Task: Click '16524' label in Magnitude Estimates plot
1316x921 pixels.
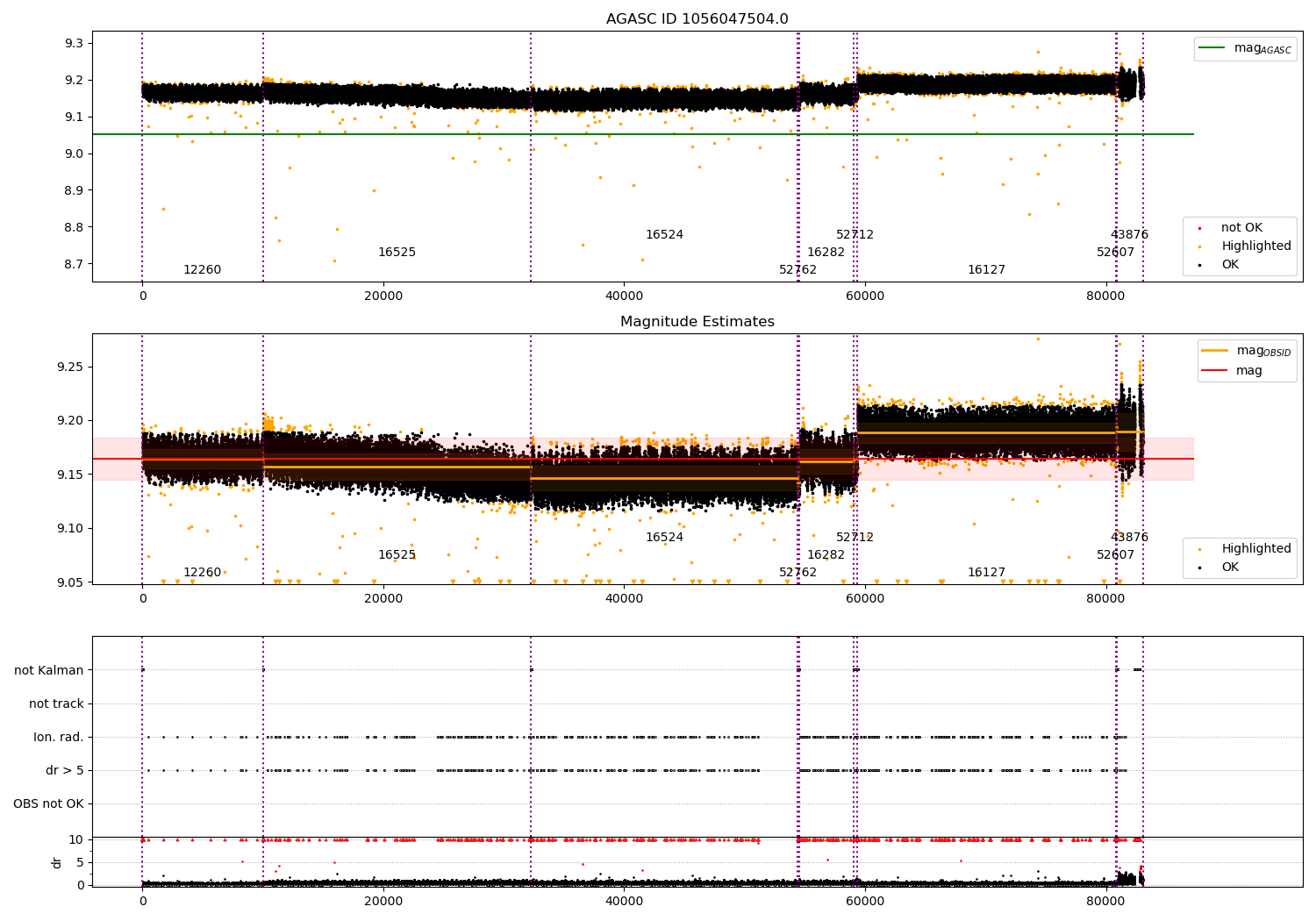Action: (664, 538)
